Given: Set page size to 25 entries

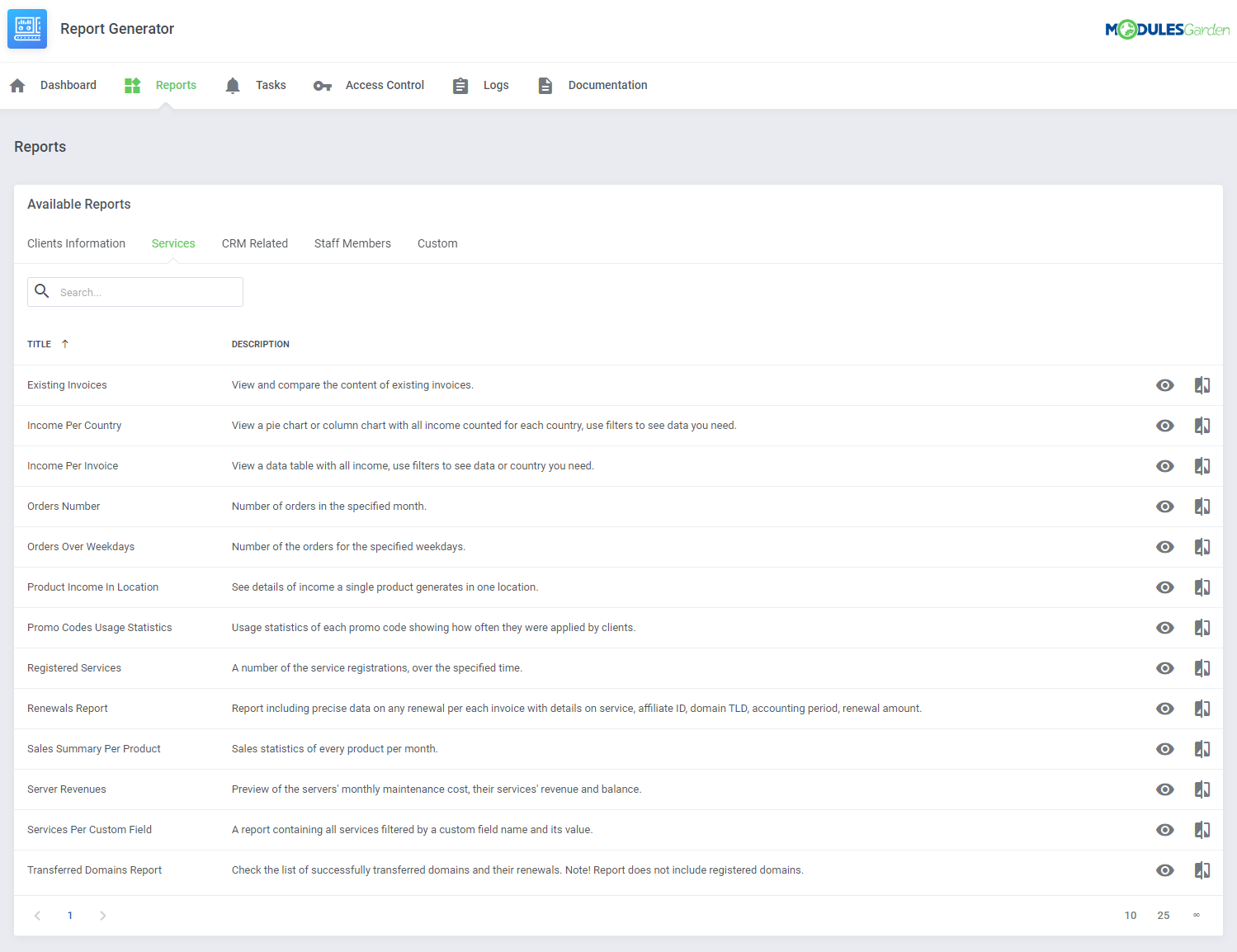Looking at the screenshot, I should coord(1164,915).
